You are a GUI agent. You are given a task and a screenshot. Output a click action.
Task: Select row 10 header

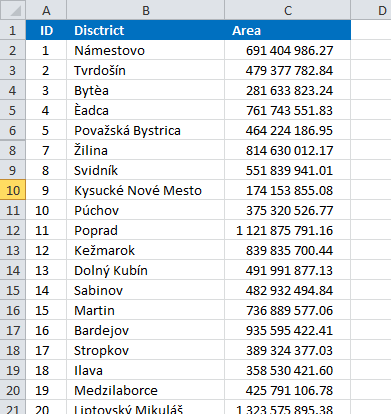tap(13, 190)
